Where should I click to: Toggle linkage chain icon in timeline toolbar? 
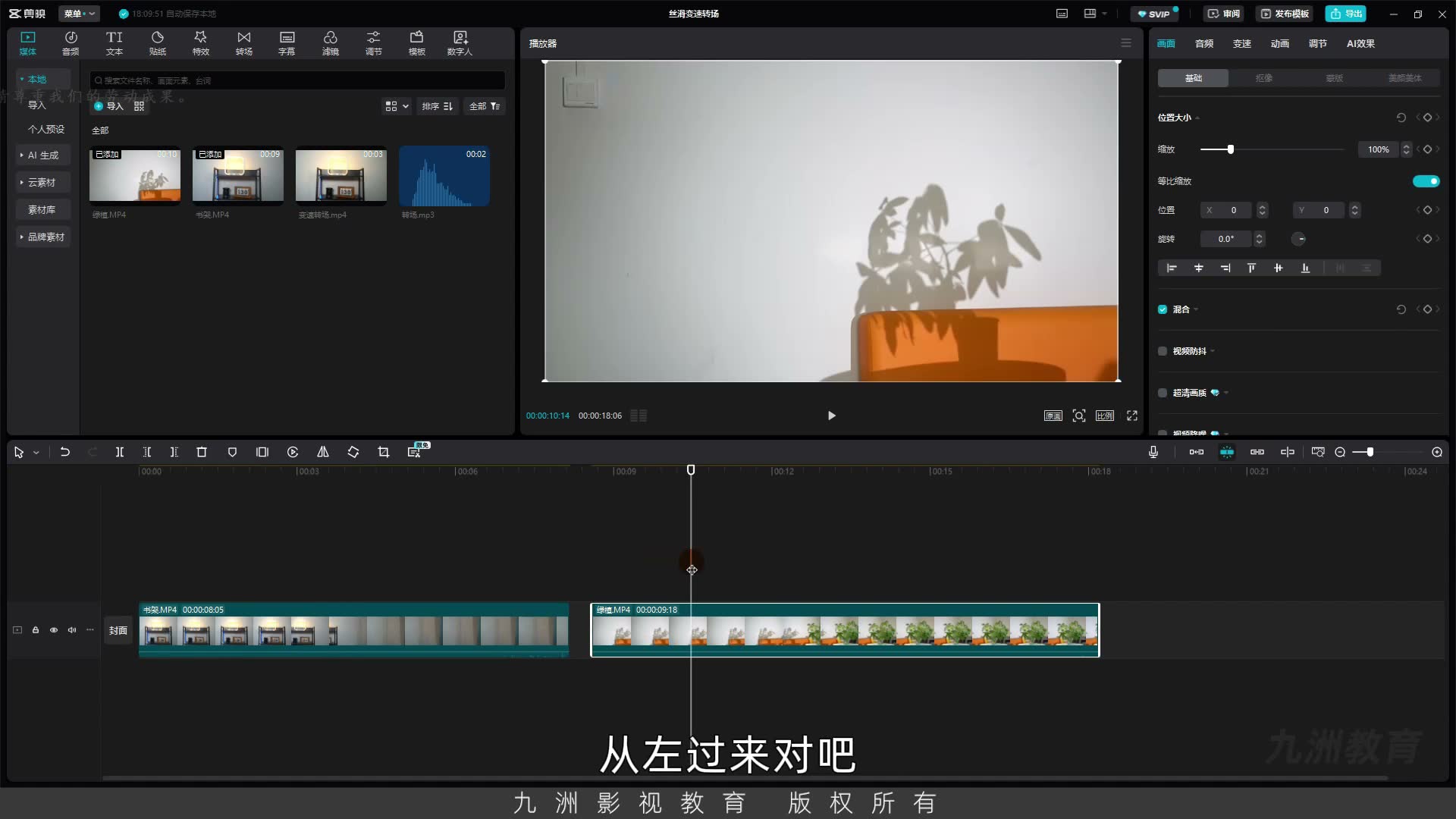[1257, 452]
